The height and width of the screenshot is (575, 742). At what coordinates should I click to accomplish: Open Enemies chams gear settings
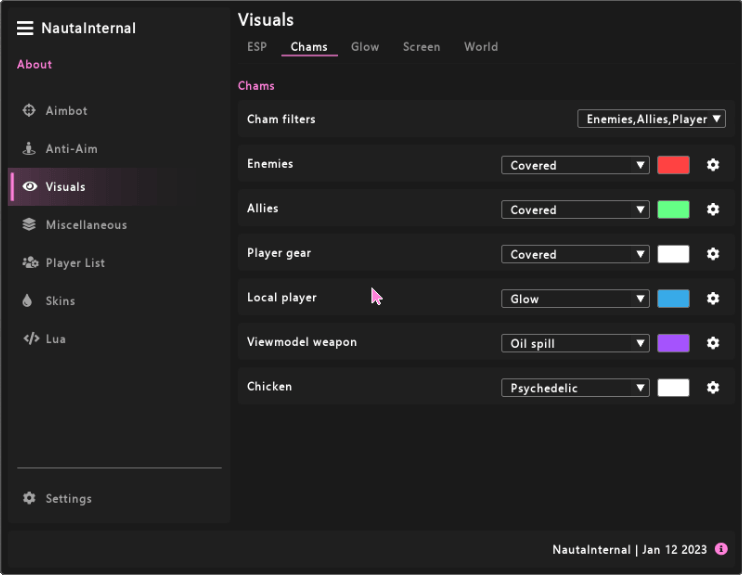[x=713, y=165]
